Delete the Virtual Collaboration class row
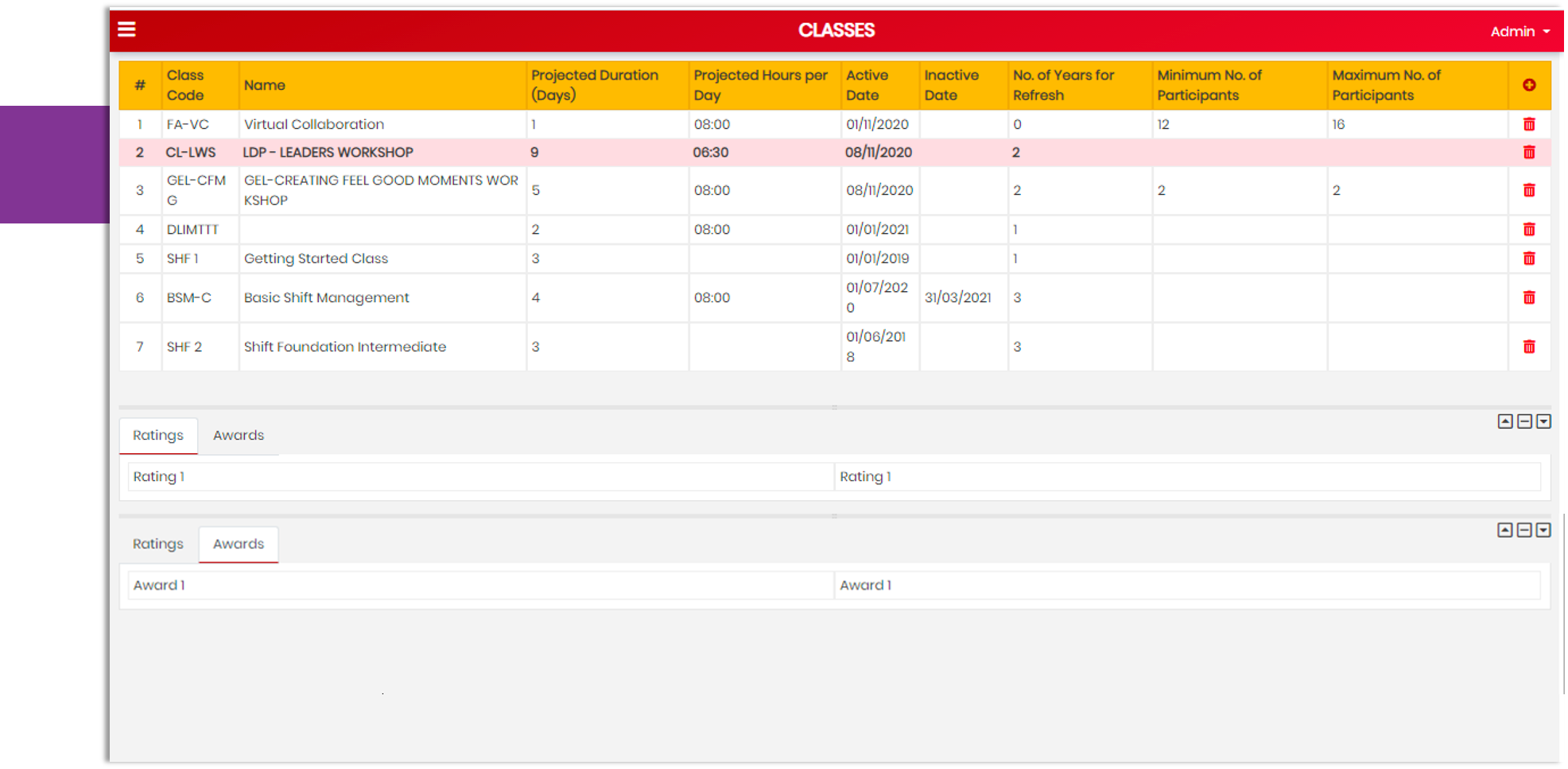Viewport: 1568px width, 769px height. 1529,124
